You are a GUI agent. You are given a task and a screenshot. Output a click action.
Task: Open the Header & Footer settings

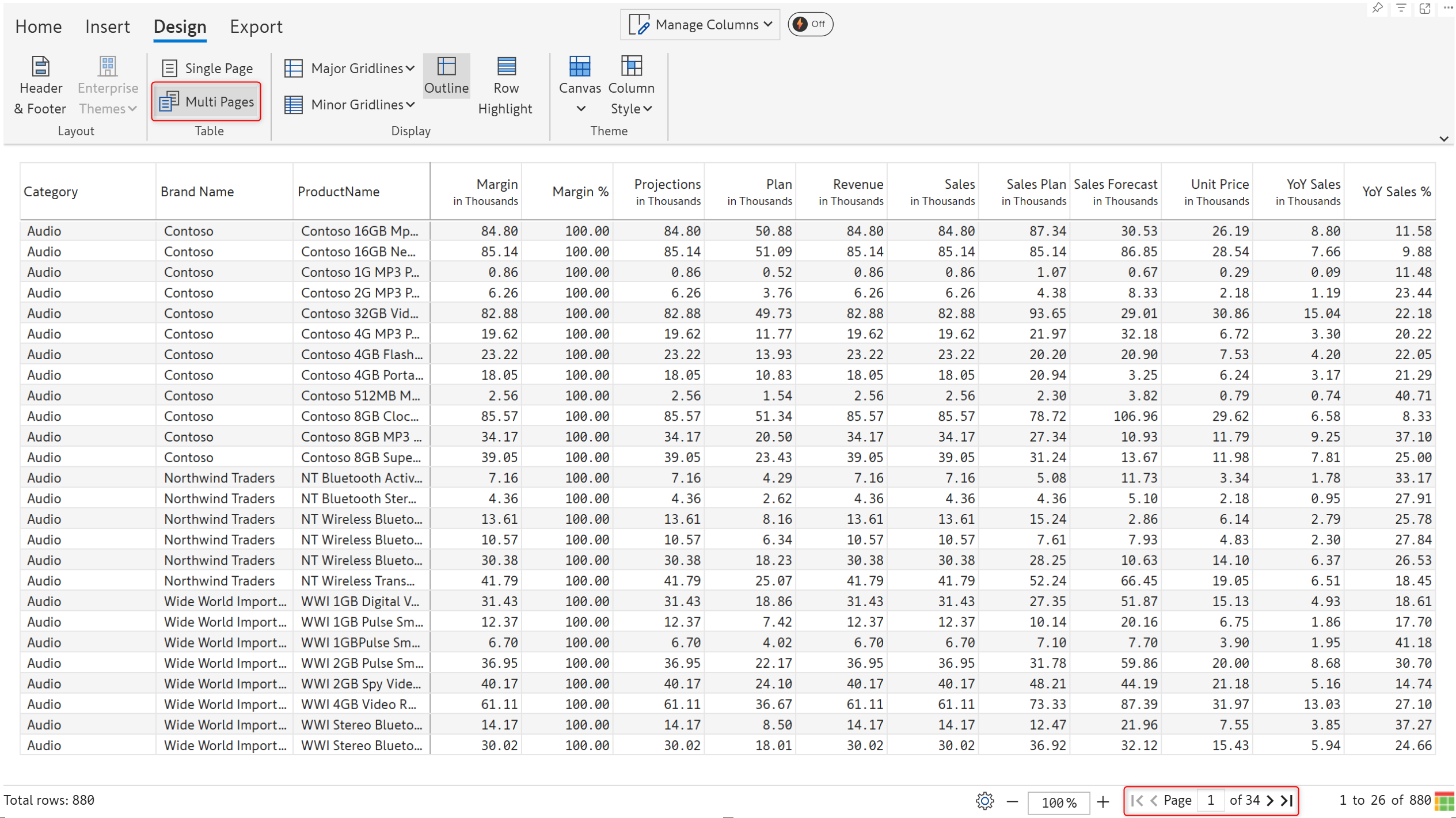40,85
